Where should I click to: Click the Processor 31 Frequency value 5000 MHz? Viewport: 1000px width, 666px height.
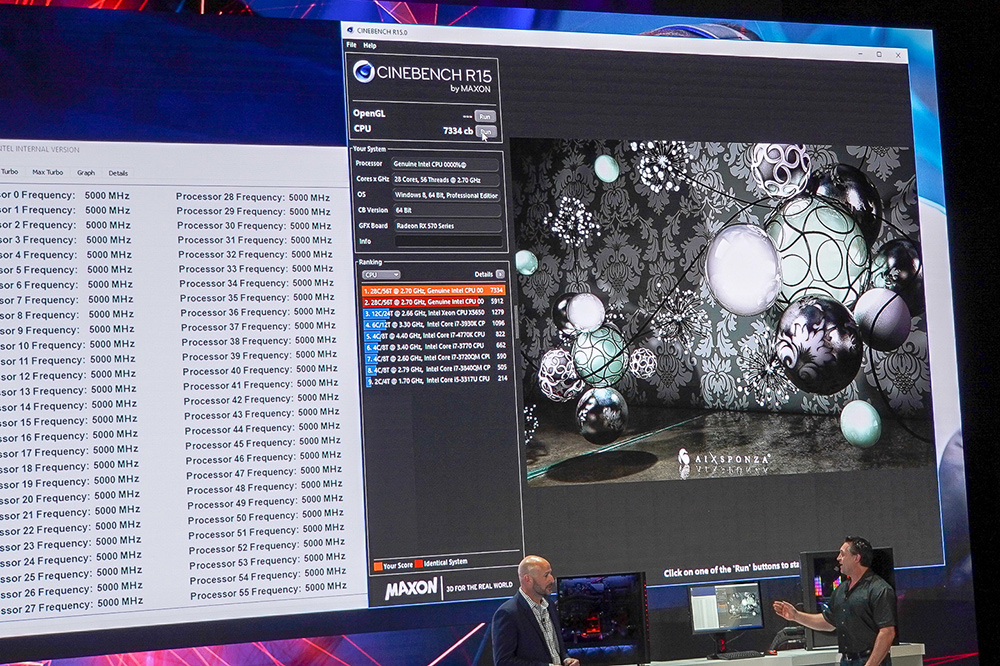click(311, 240)
